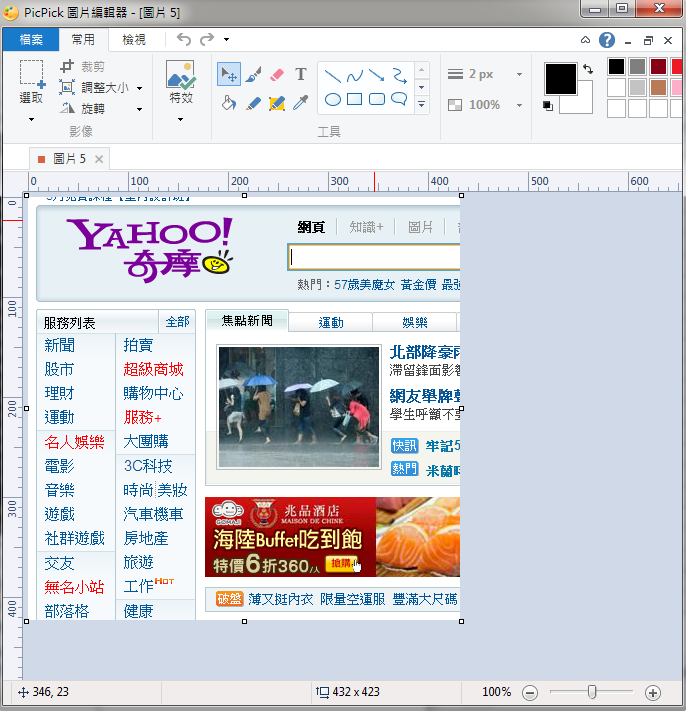Viewport: 686px width, 711px height.
Task: Choose the straight line shape
Action: tap(333, 76)
